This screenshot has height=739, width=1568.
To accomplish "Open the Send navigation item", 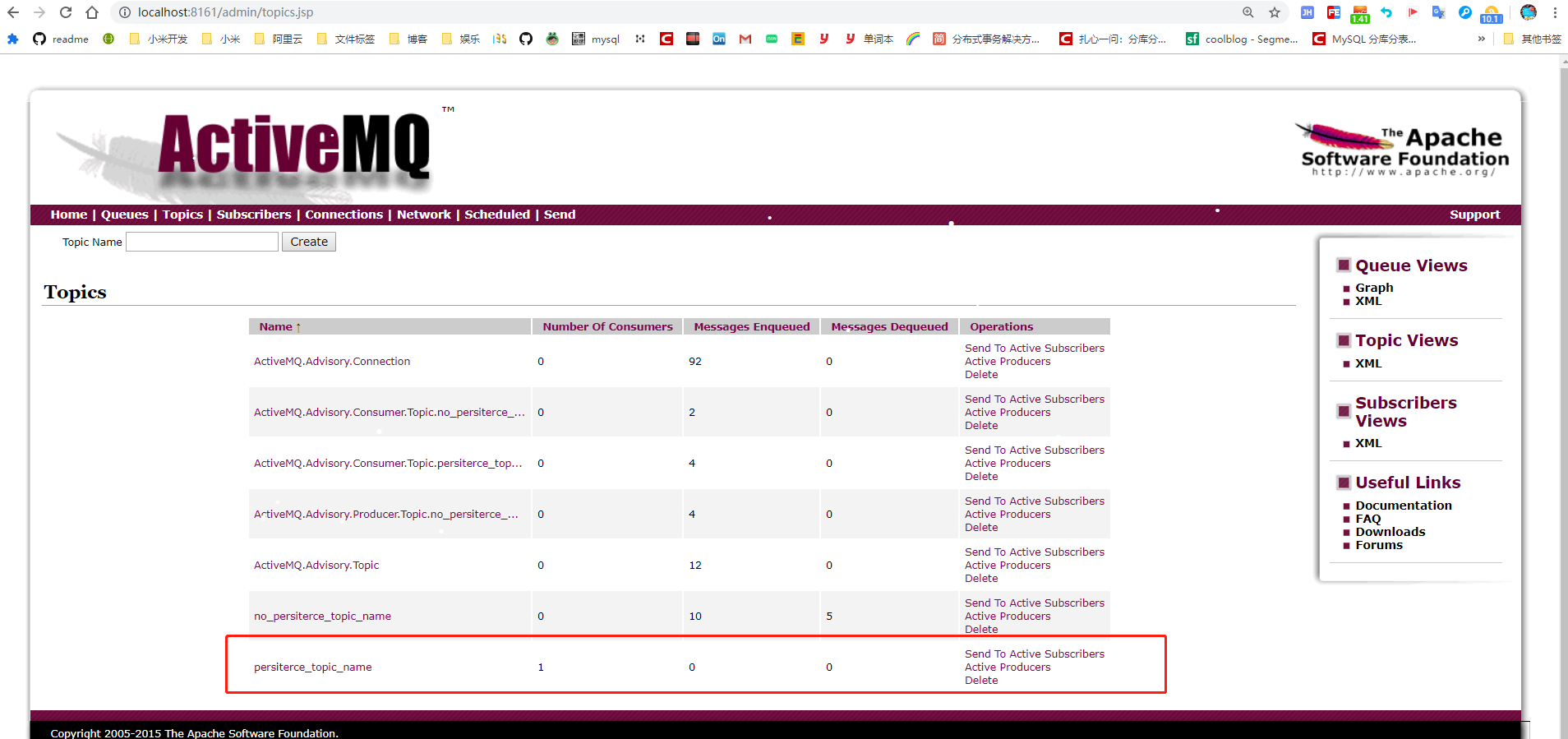I will pyautogui.click(x=560, y=215).
